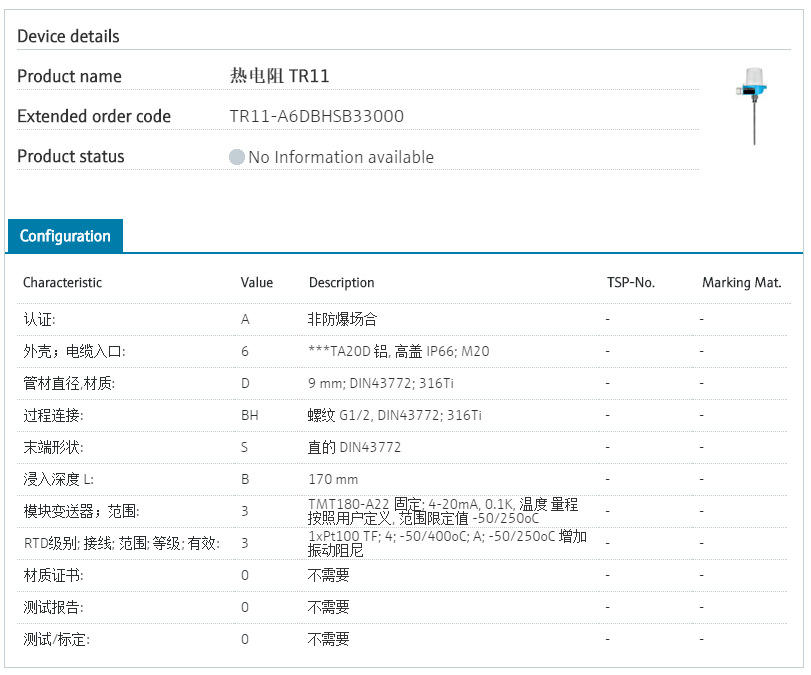
Task: Click the Product name label
Action: (69, 76)
